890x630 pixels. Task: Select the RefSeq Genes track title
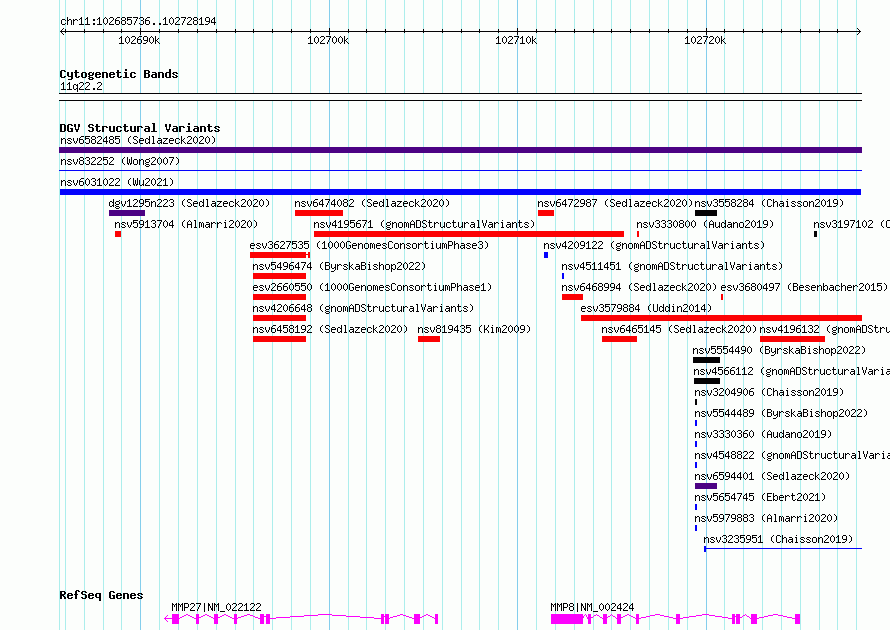pos(101,595)
